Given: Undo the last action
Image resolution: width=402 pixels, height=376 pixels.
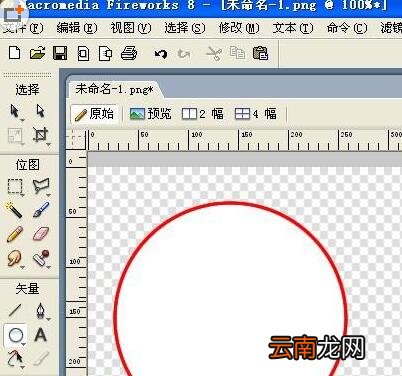Looking at the screenshot, I should (x=161, y=53).
